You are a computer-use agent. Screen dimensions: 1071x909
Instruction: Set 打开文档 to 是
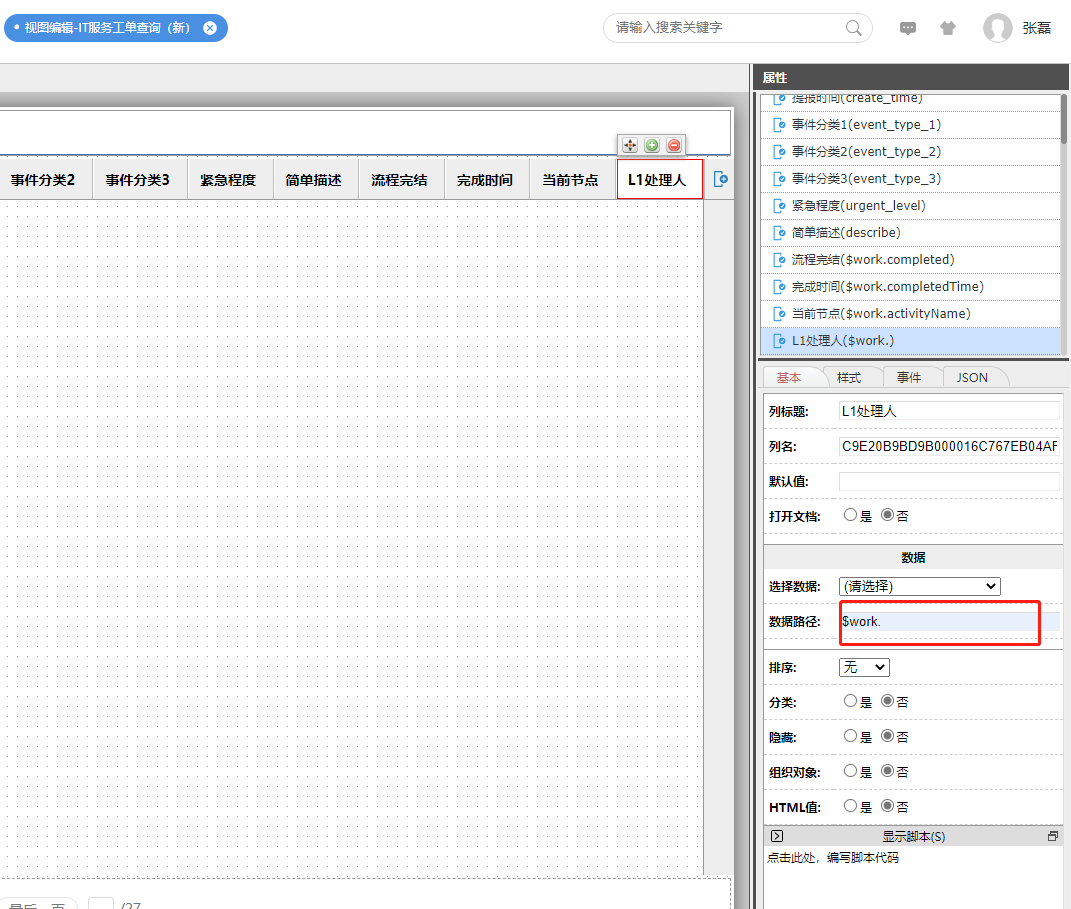coord(850,516)
